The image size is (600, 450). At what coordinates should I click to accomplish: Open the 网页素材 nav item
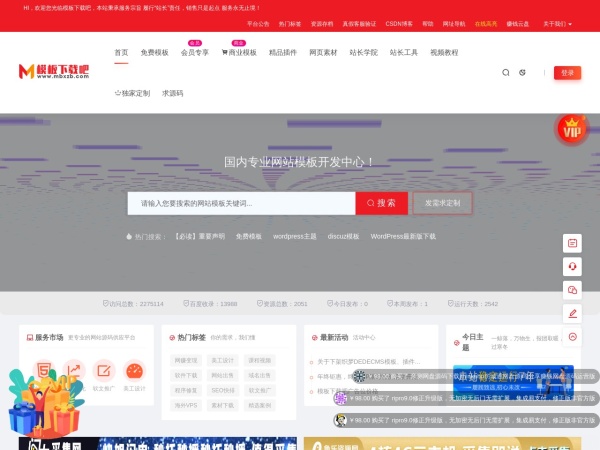click(323, 52)
